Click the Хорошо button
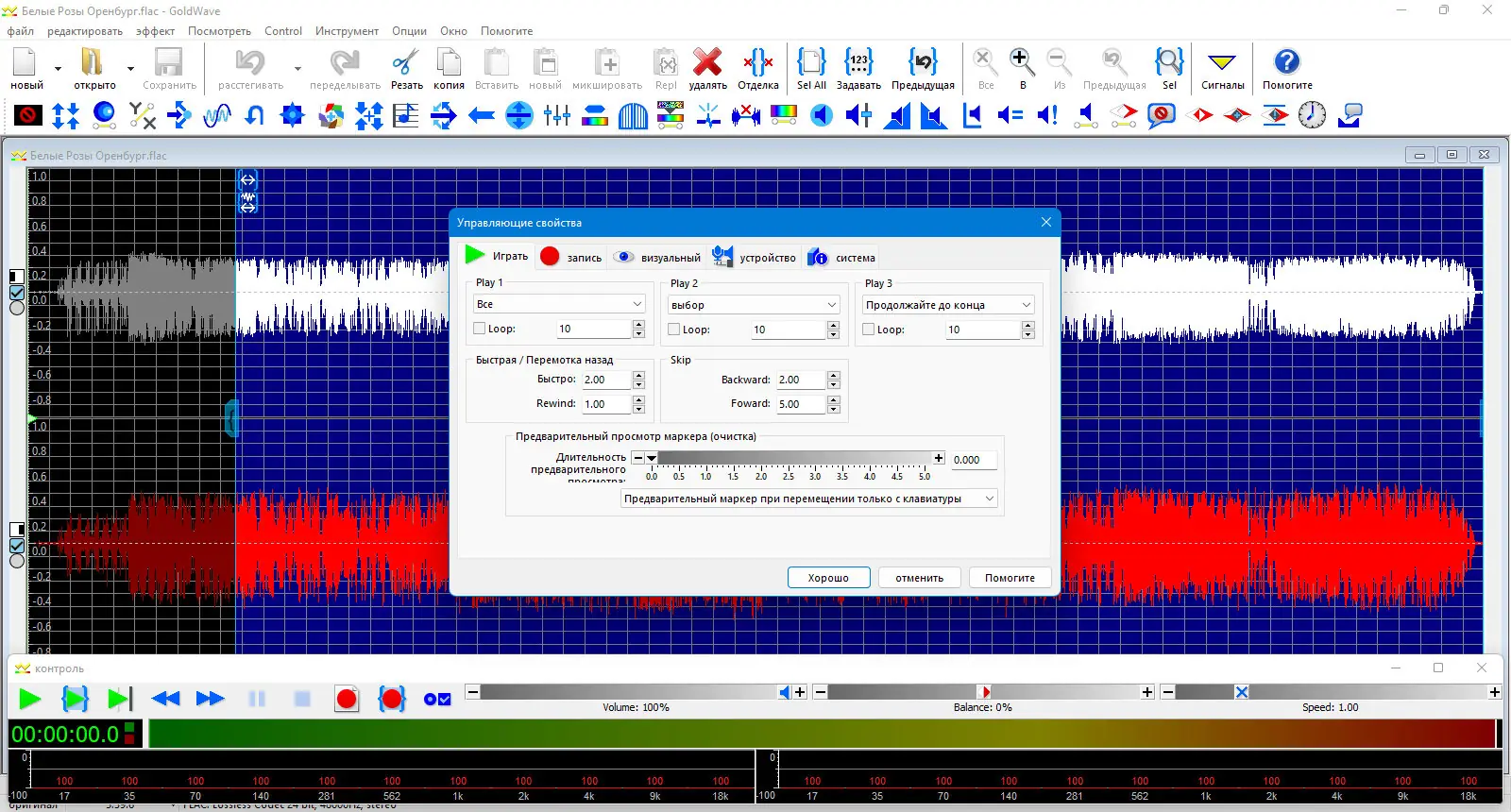1511x812 pixels. click(x=828, y=578)
